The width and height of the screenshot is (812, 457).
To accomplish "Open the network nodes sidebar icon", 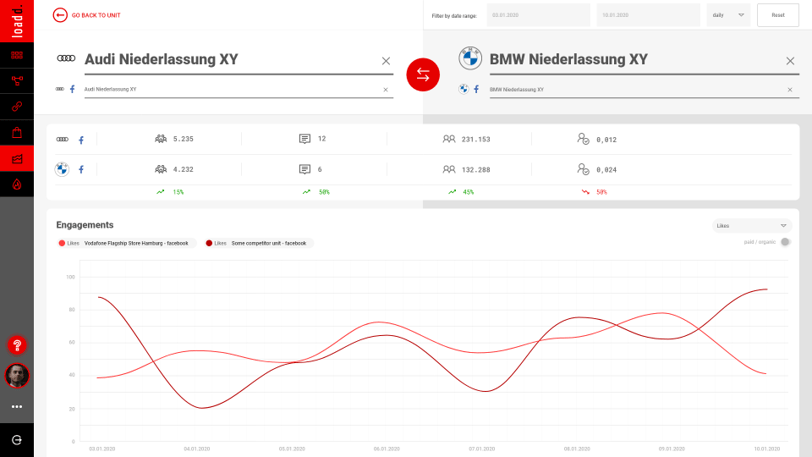I will [17, 81].
